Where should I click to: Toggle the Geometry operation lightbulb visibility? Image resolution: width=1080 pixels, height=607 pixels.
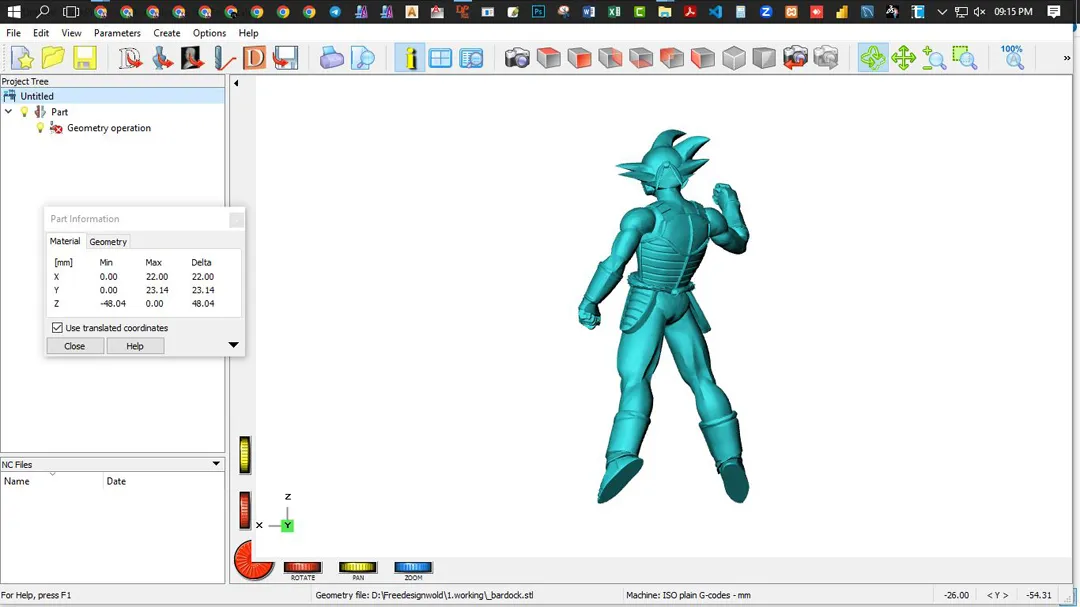coord(40,127)
